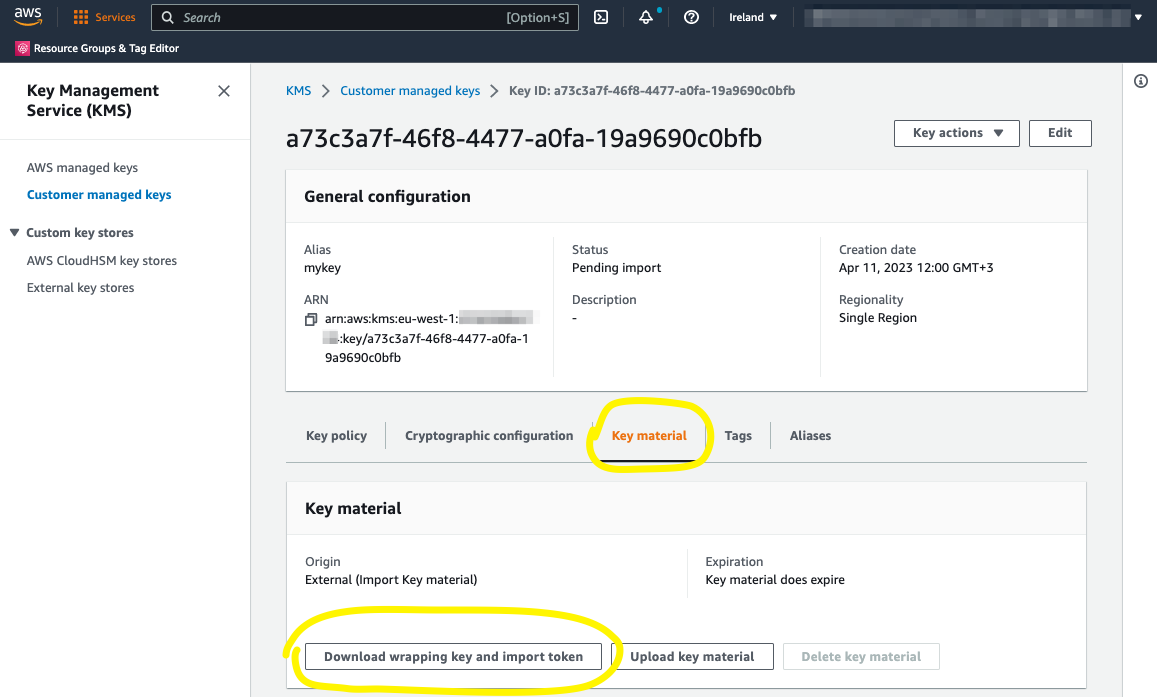Click the General configuration heading
This screenshot has height=697, width=1157.
pyautogui.click(x=387, y=196)
